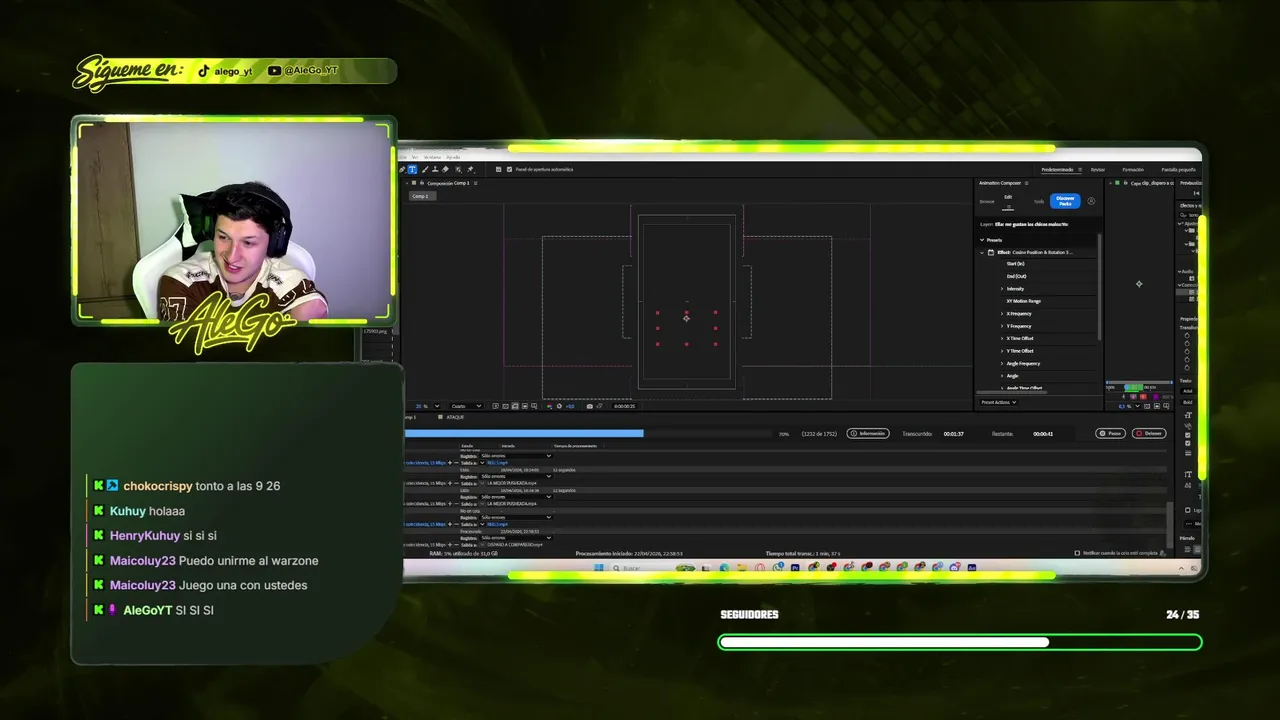This screenshot has width=1280, height=720.
Task: Select the Brush tool in the toolbar
Action: coord(425,169)
